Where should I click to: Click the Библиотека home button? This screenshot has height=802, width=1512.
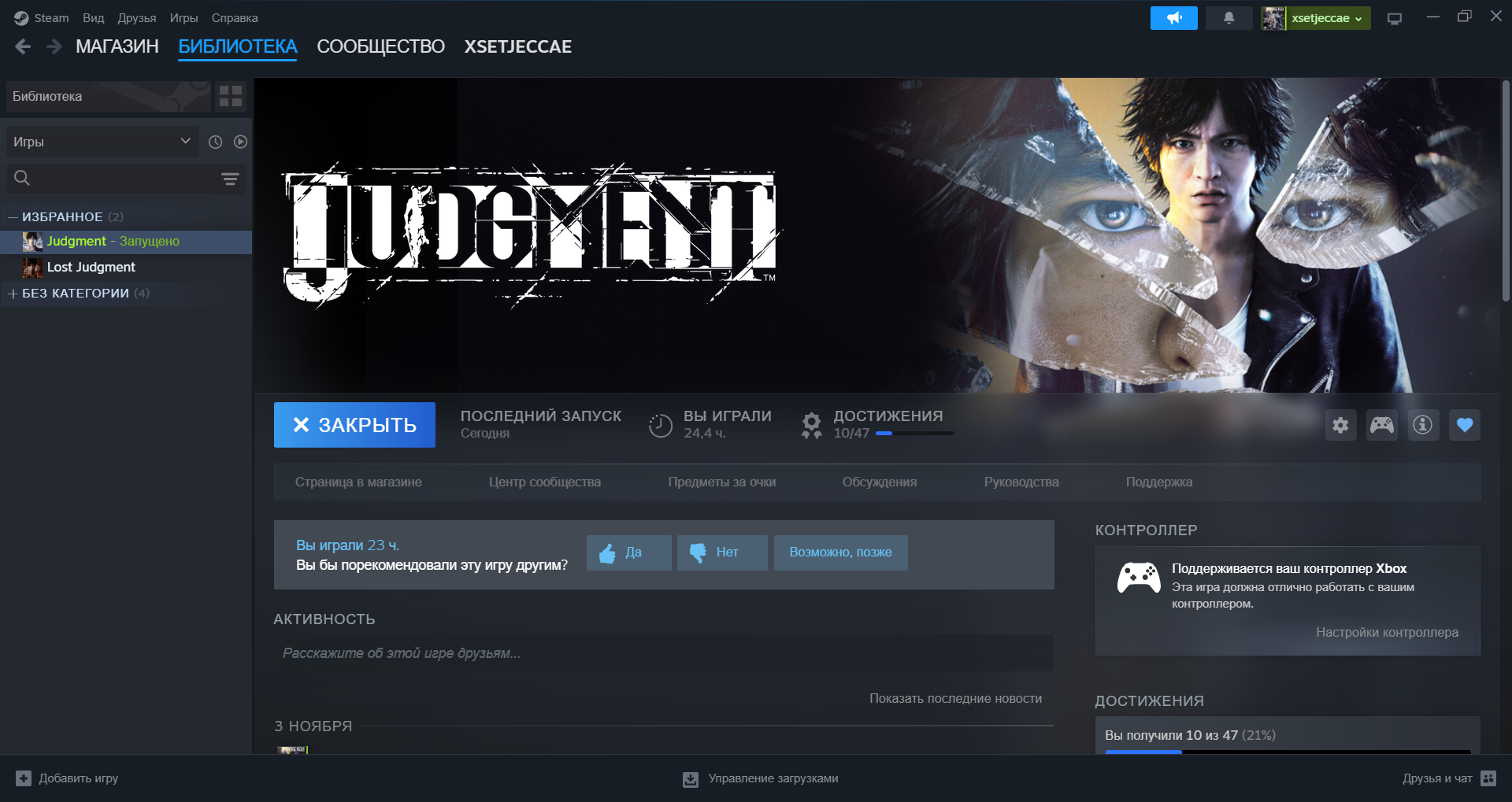tap(108, 97)
